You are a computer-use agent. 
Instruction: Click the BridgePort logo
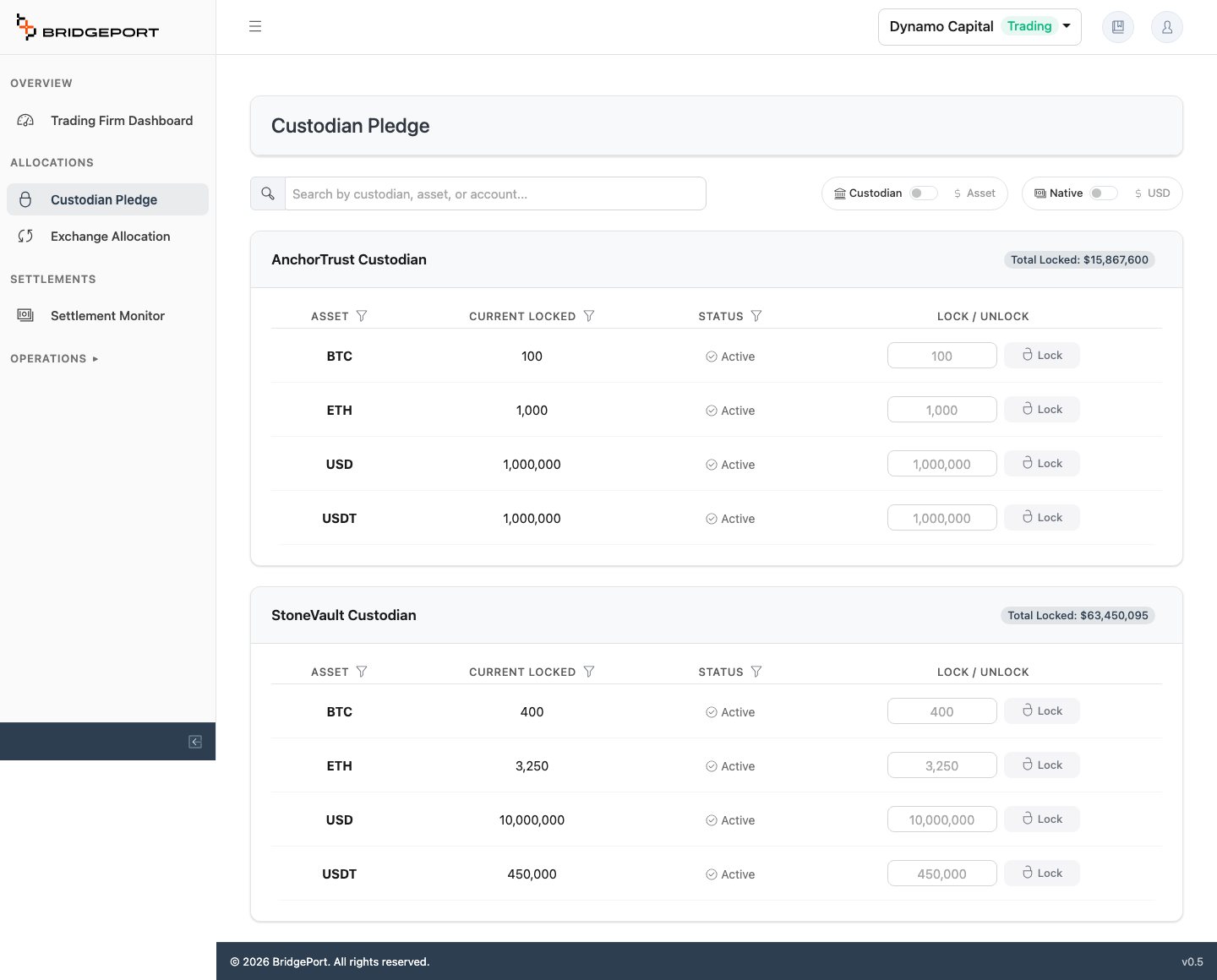(x=87, y=28)
